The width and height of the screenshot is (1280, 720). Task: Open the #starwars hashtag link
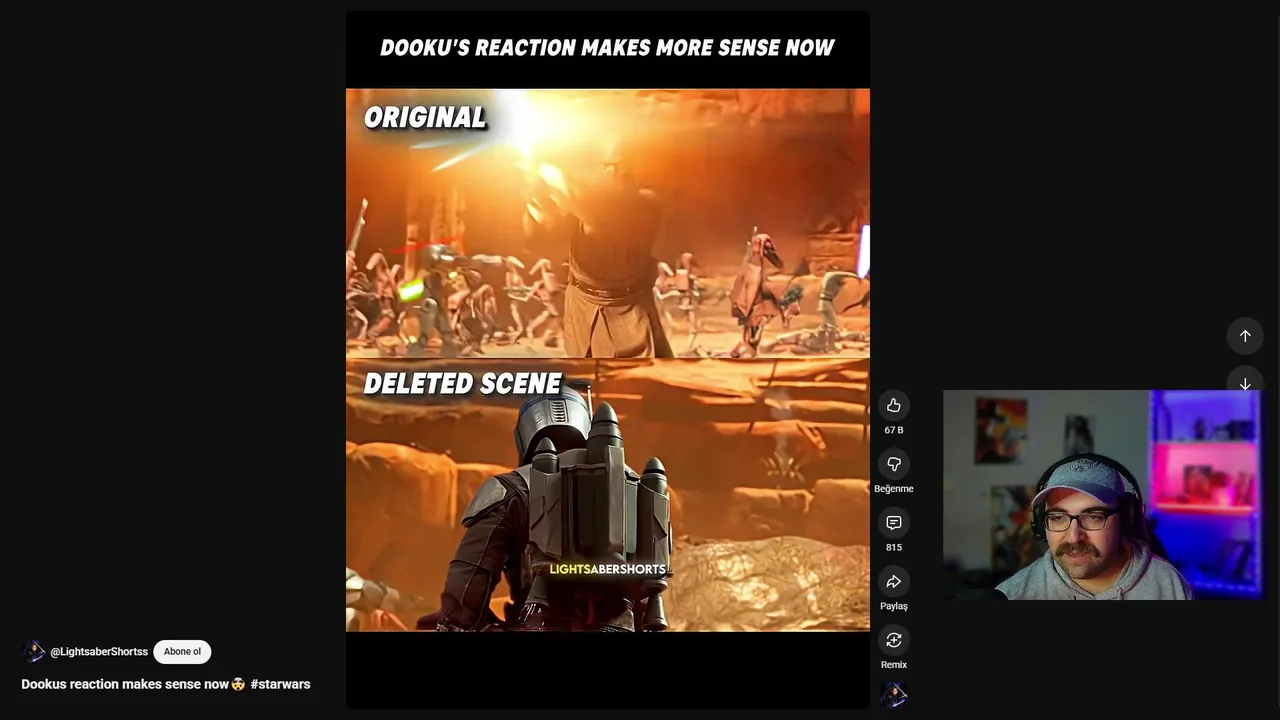[x=280, y=684]
